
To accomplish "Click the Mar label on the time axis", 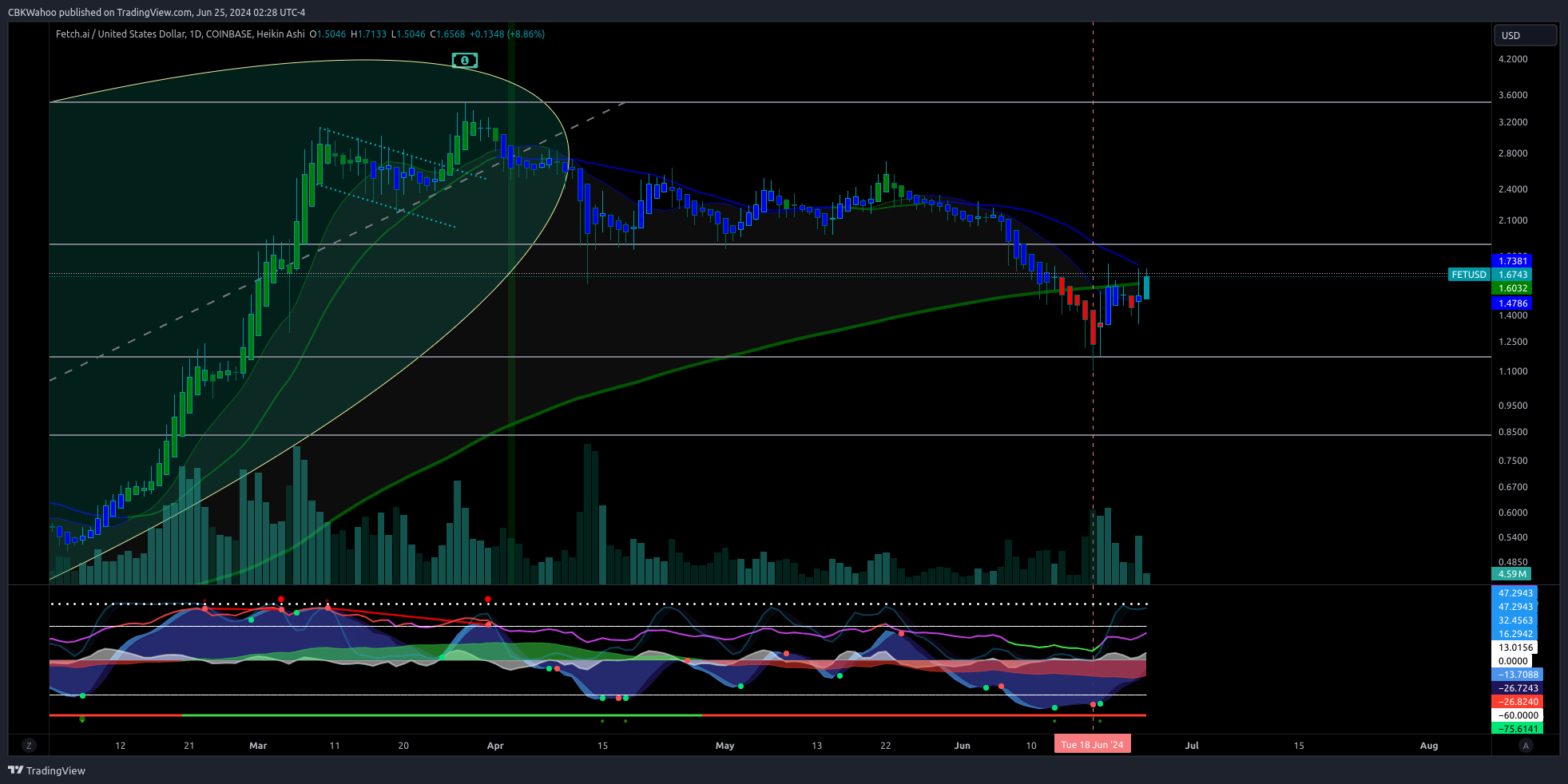I will pyautogui.click(x=258, y=746).
